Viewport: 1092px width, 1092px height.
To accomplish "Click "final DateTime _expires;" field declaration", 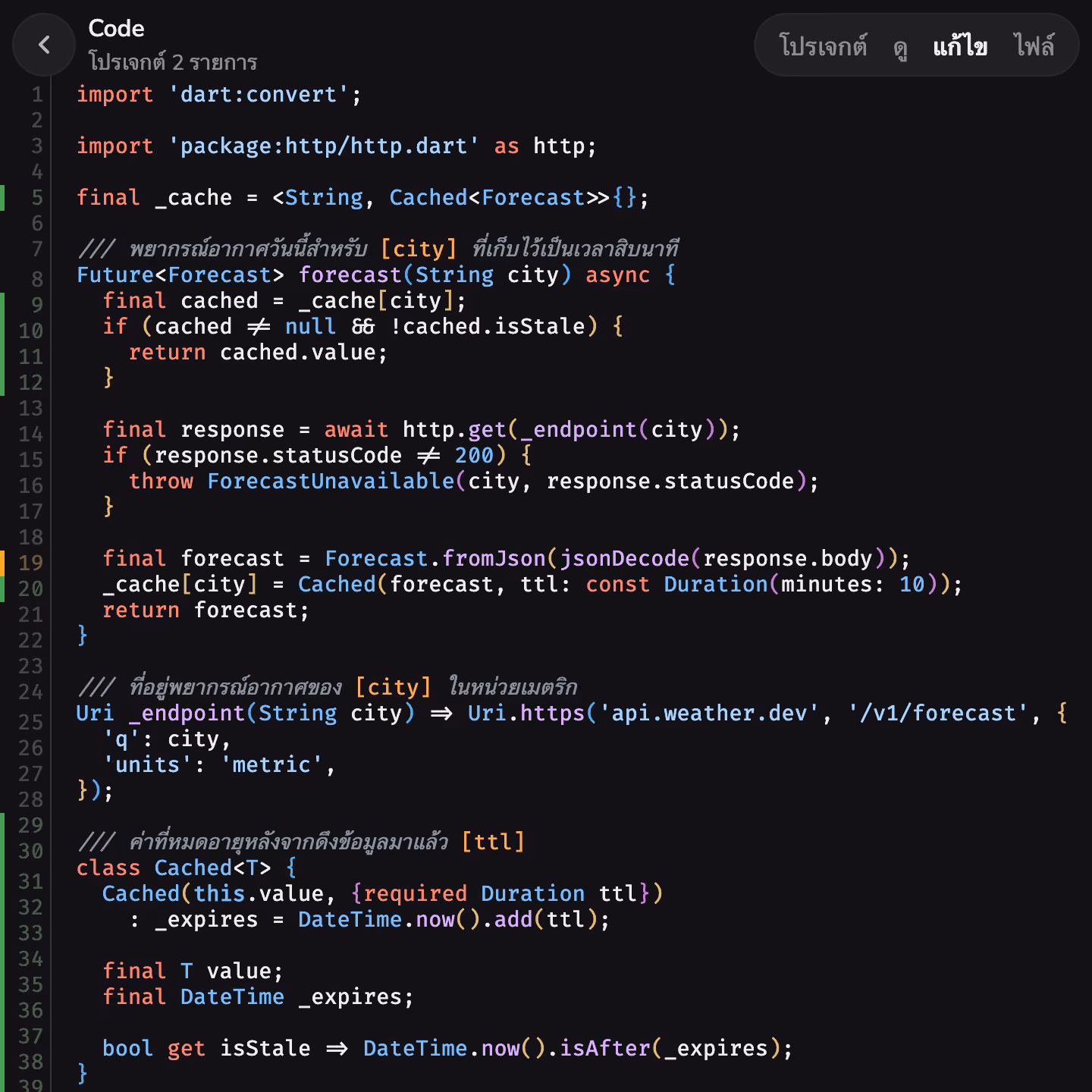I will (258, 997).
